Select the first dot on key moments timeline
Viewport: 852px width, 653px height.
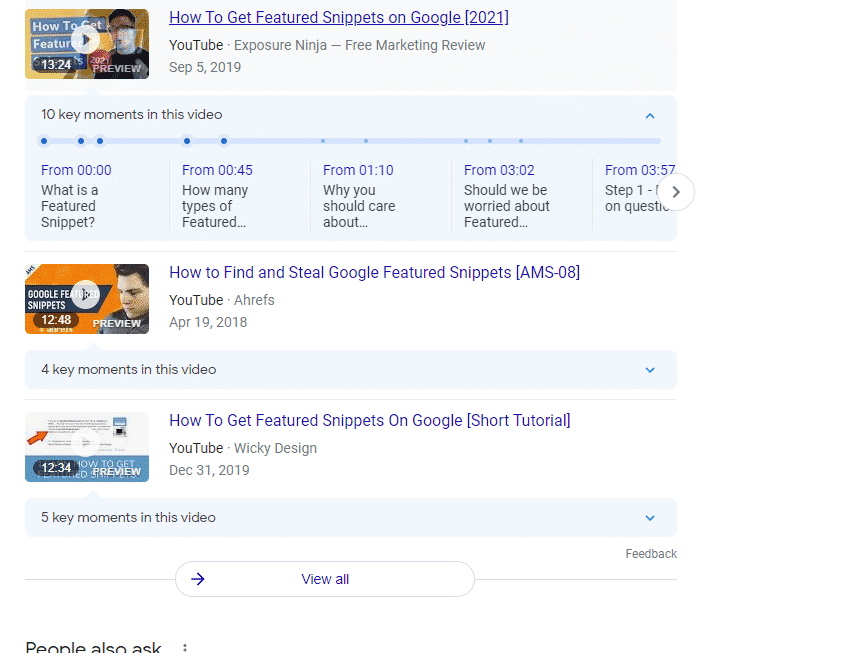(44, 141)
